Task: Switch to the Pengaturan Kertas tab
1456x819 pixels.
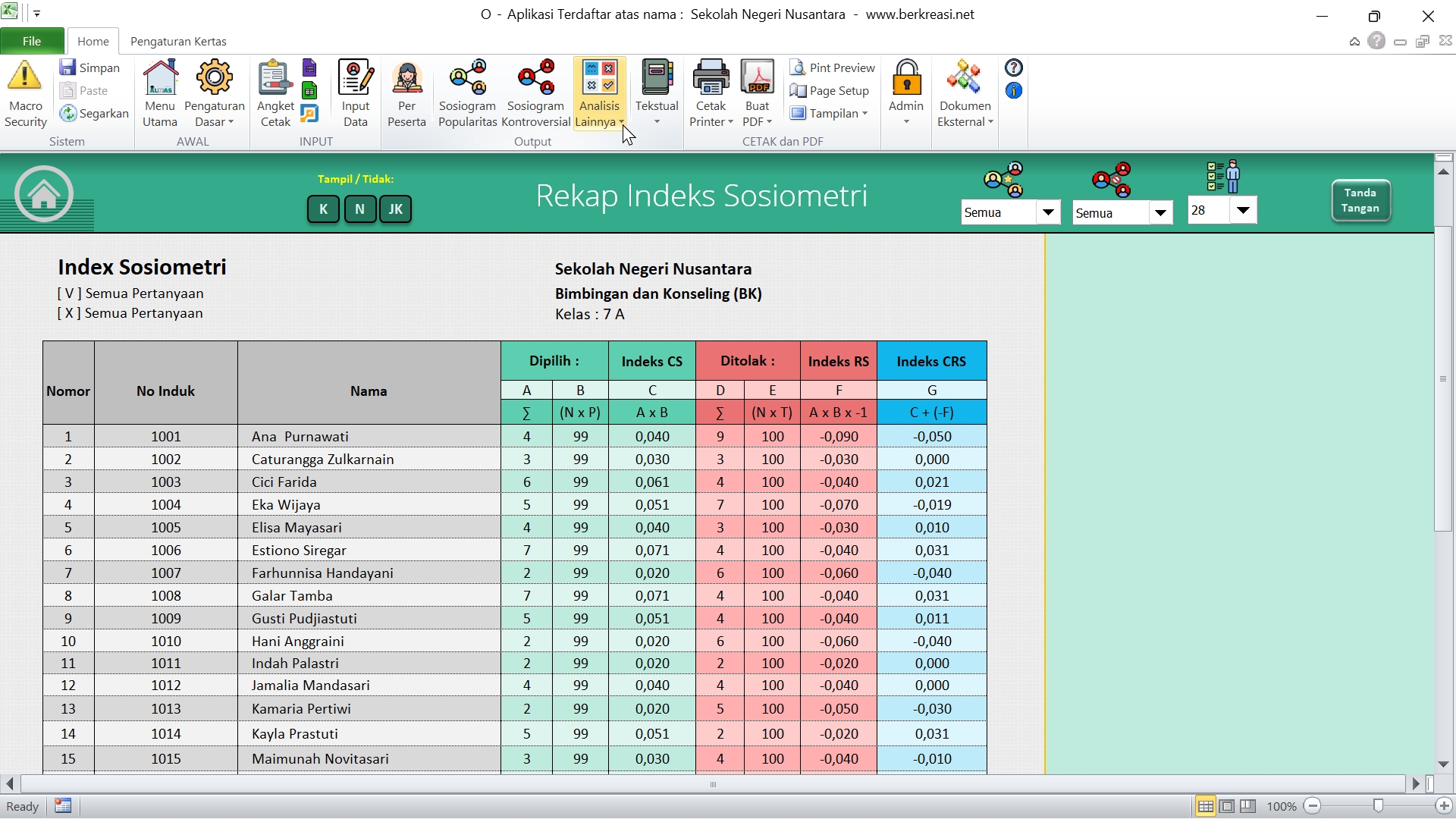Action: 178,42
